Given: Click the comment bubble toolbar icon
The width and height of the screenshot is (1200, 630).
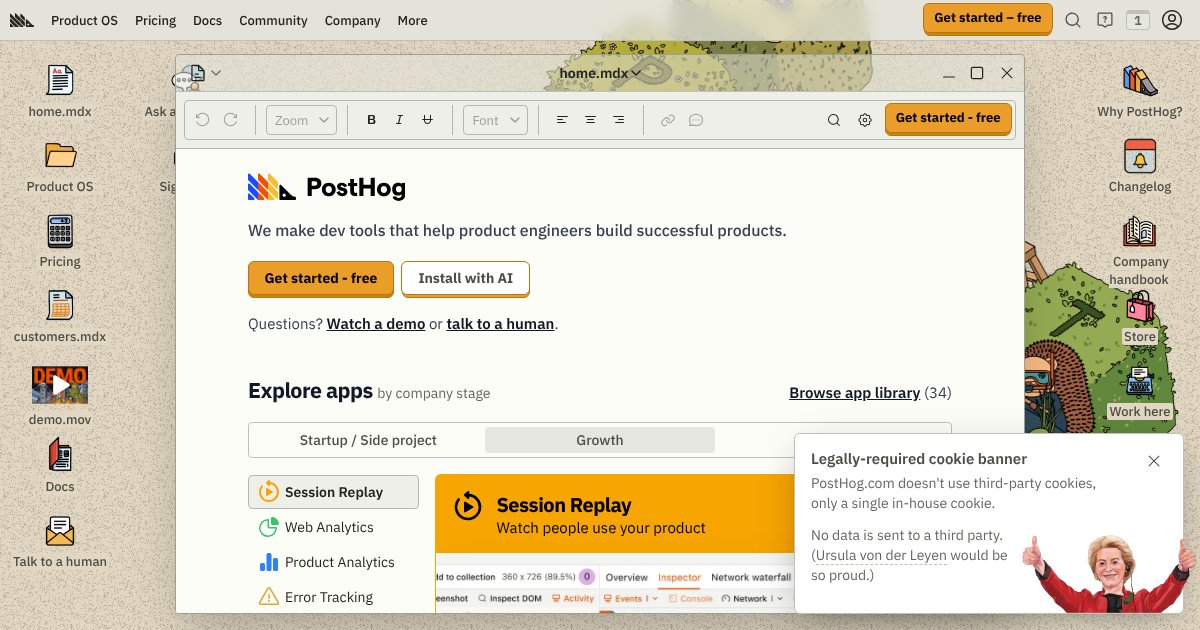Looking at the screenshot, I should click(696, 120).
